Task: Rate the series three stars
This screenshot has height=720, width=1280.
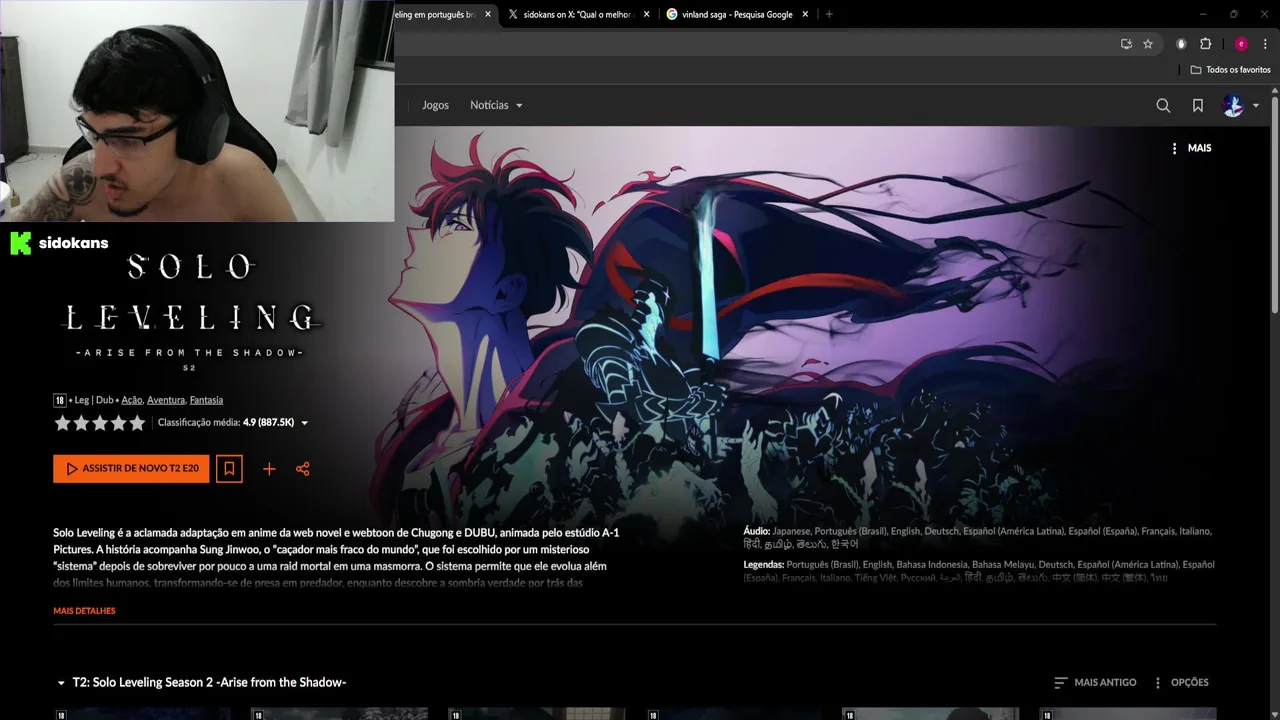Action: (100, 423)
